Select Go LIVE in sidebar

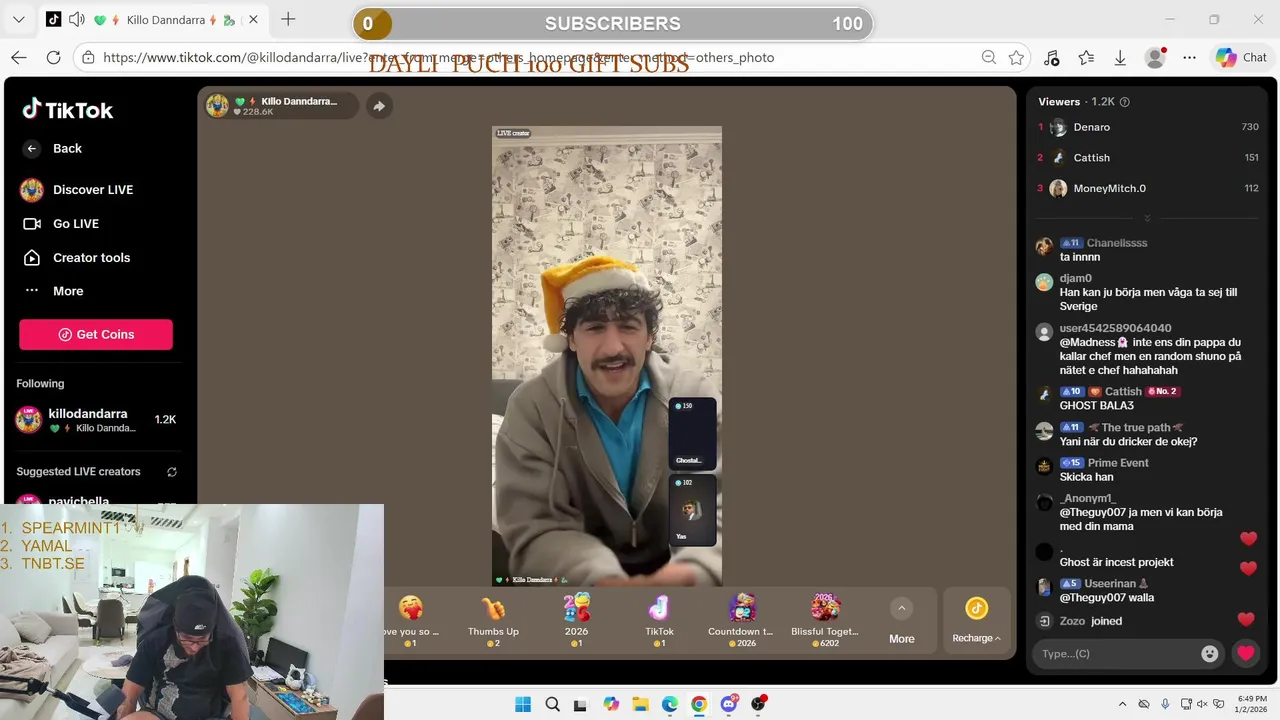(x=61, y=224)
